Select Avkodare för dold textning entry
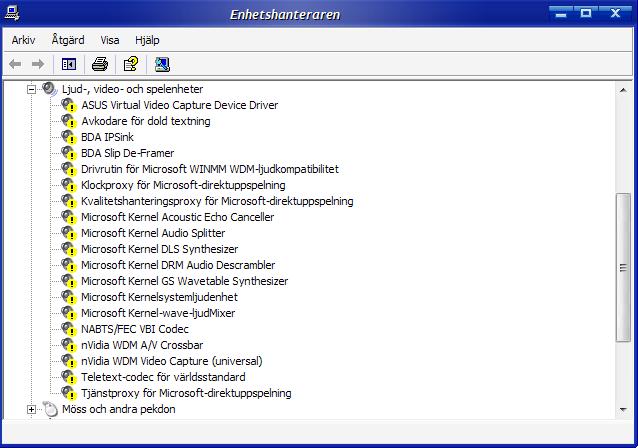Viewport: 638px width, 448px height. tap(146, 121)
